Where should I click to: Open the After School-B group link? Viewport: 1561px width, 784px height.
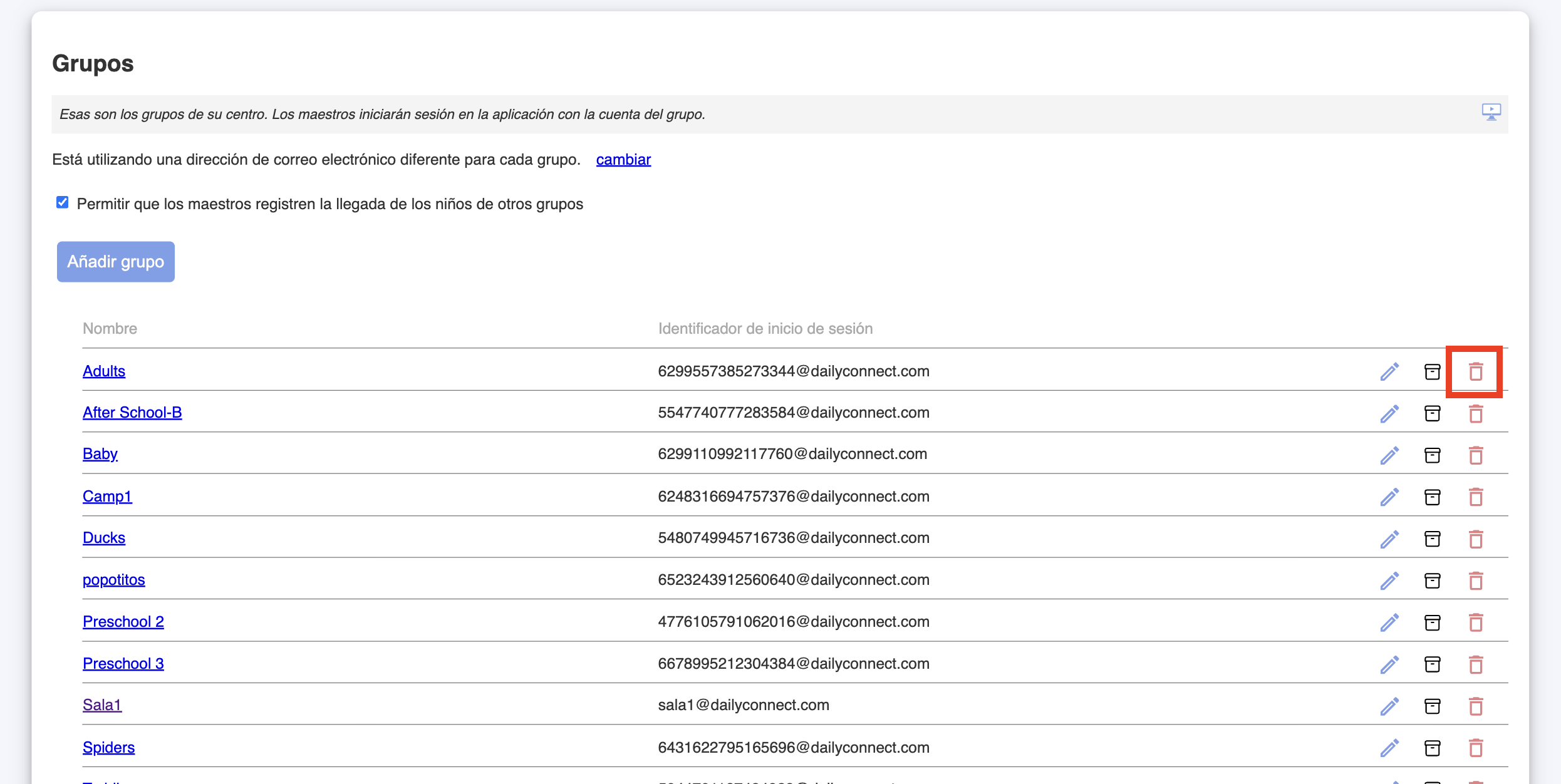(x=132, y=413)
